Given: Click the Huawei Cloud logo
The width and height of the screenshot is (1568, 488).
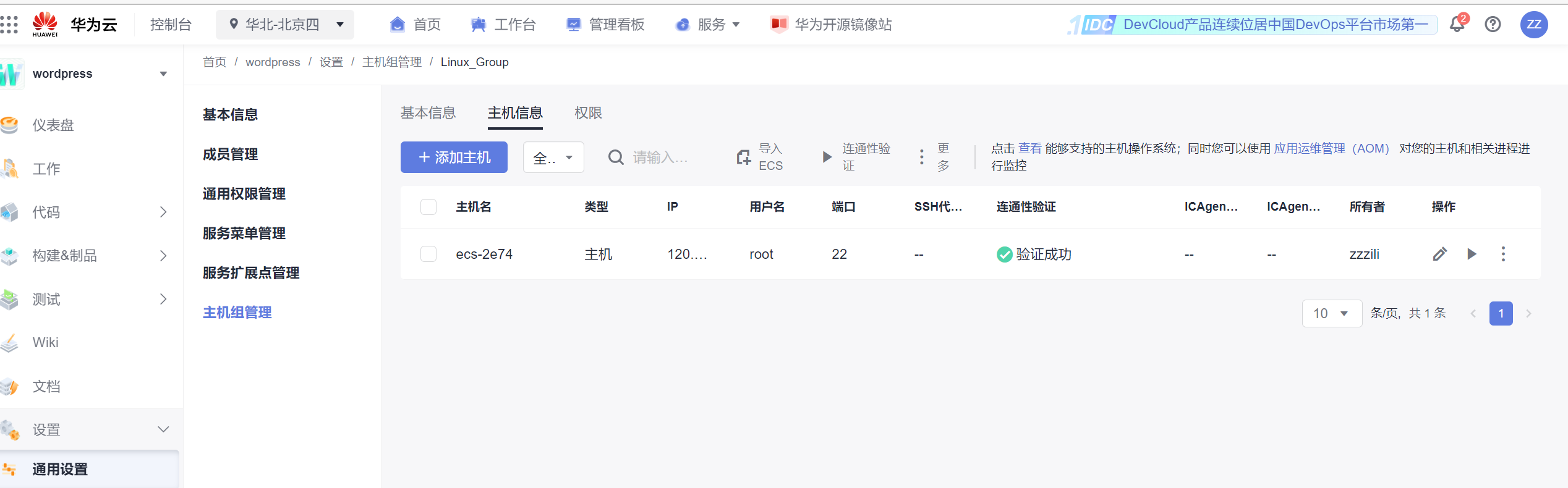Looking at the screenshot, I should pyautogui.click(x=45, y=24).
